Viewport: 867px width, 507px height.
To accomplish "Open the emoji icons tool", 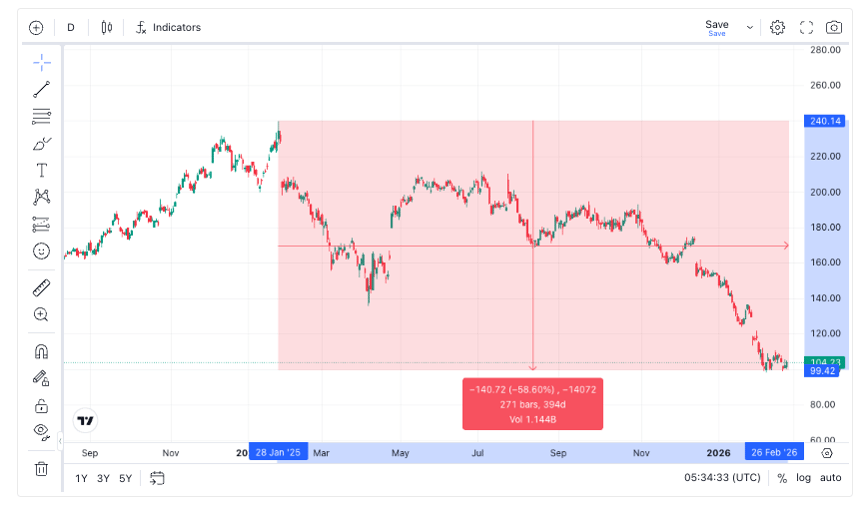I will point(41,251).
